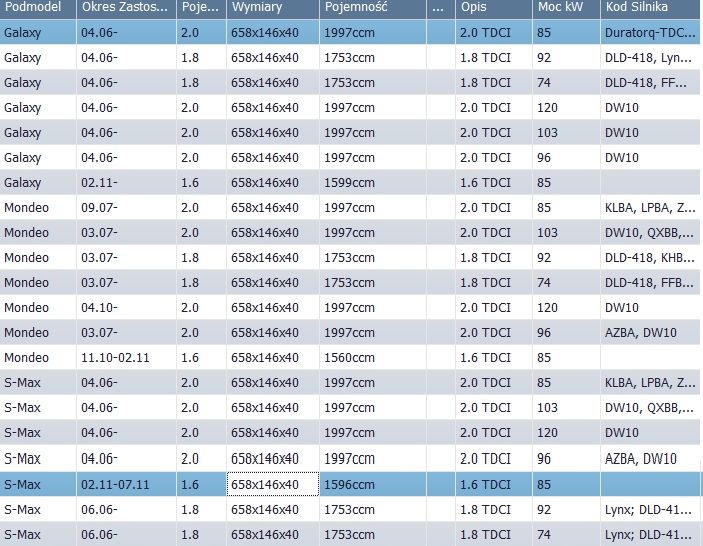Sort by the Opis column header
The height and width of the screenshot is (546, 703).
(x=494, y=8)
